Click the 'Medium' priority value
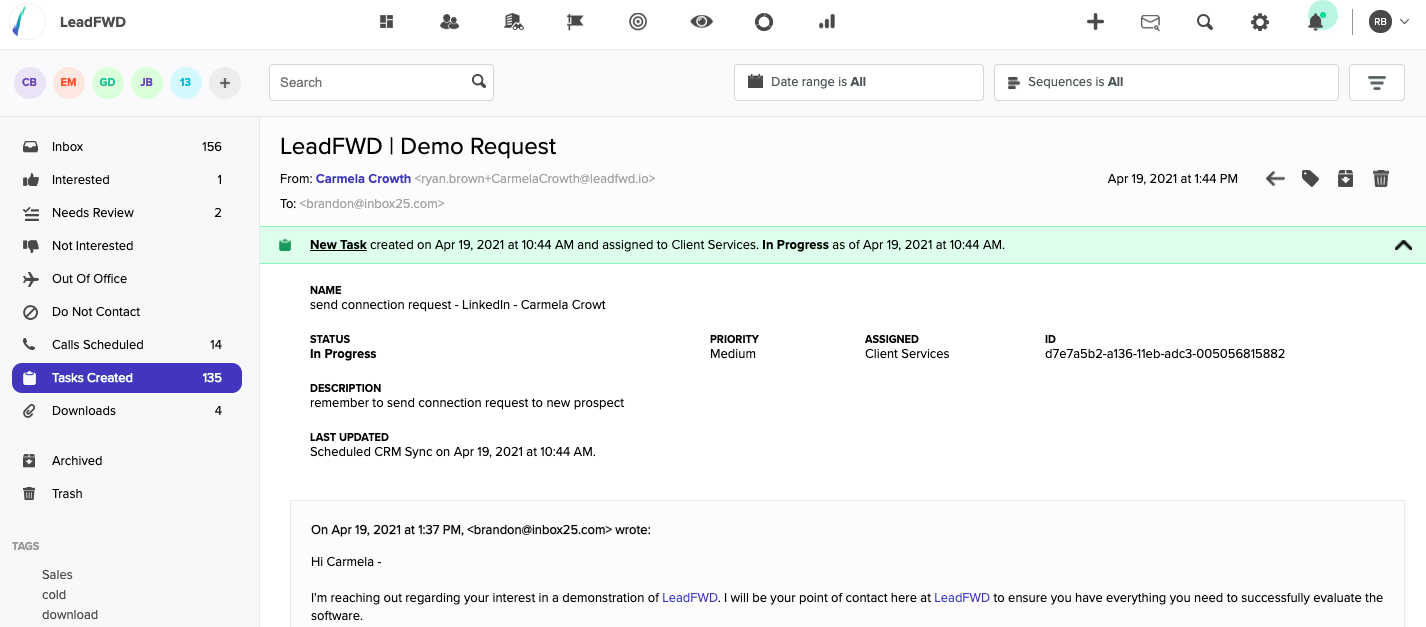1426x627 pixels. click(733, 354)
